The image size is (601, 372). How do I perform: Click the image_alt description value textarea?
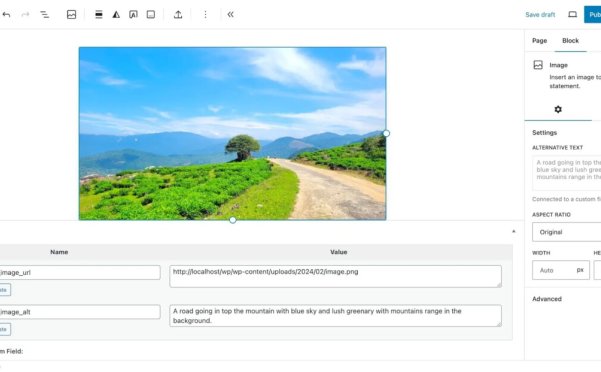point(335,316)
